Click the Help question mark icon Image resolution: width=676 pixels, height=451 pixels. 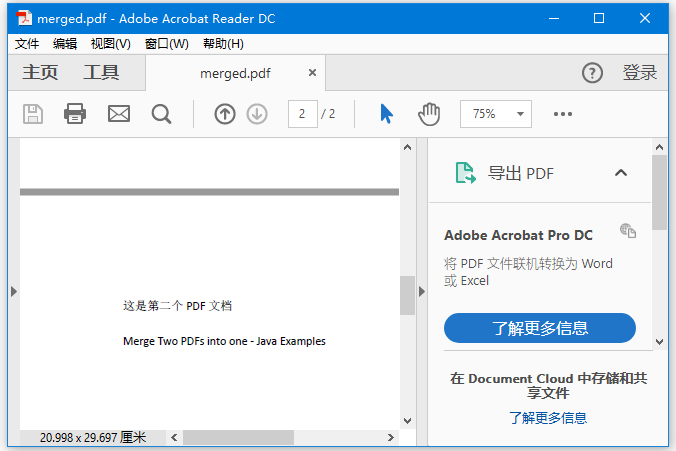(592, 73)
